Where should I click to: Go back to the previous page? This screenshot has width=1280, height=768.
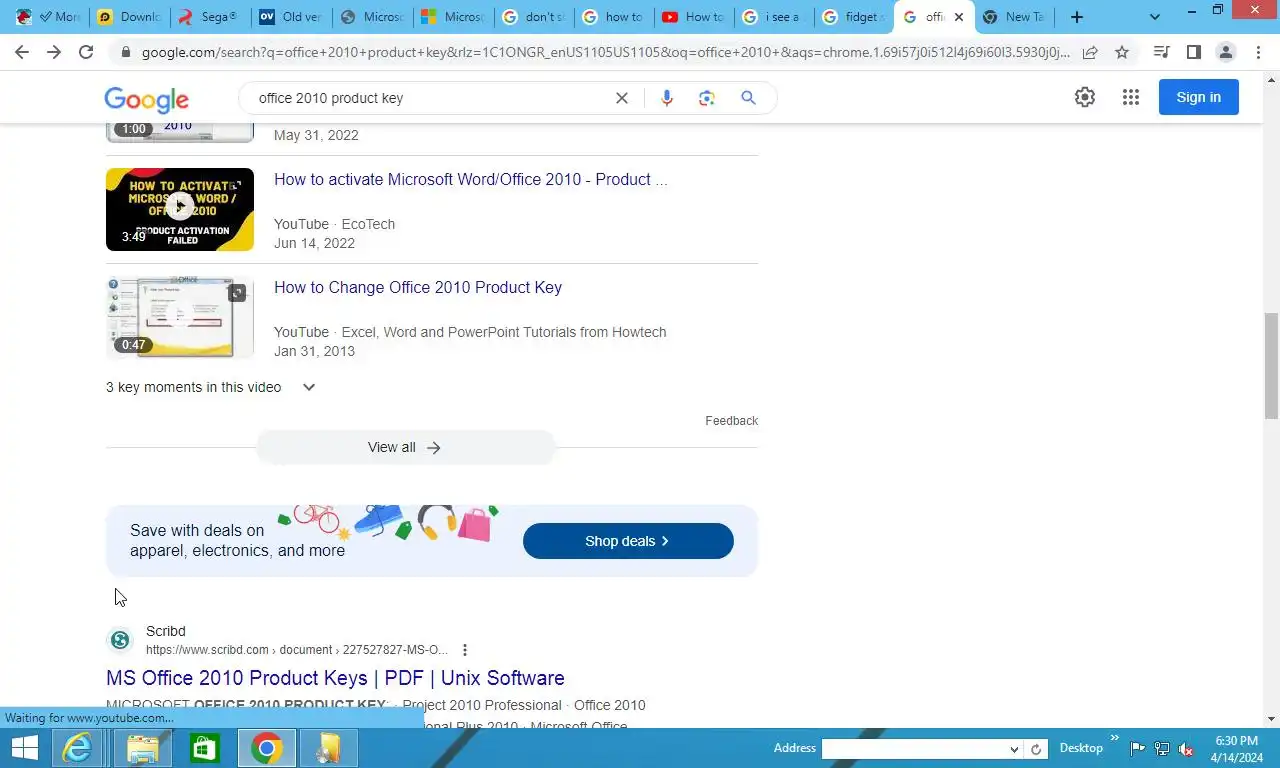tap(22, 52)
